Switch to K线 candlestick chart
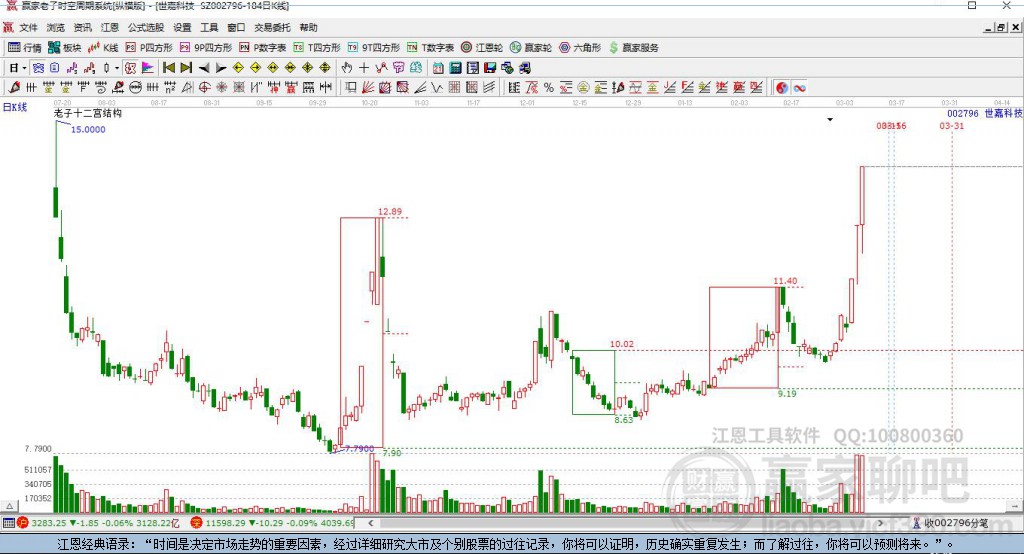The width and height of the screenshot is (1024, 554). coord(103,48)
